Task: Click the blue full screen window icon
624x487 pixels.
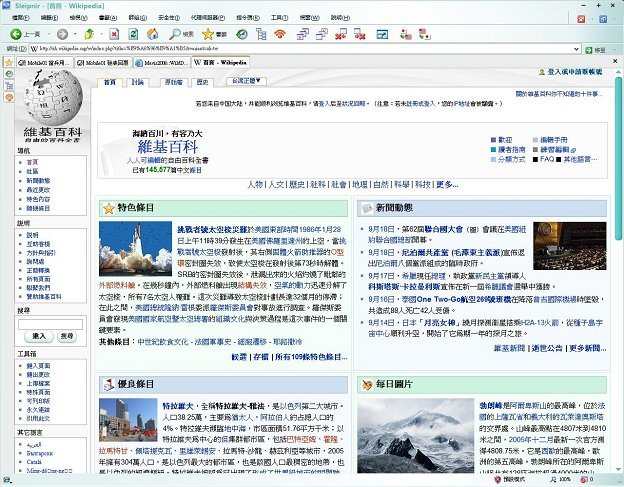Action: click(x=382, y=35)
